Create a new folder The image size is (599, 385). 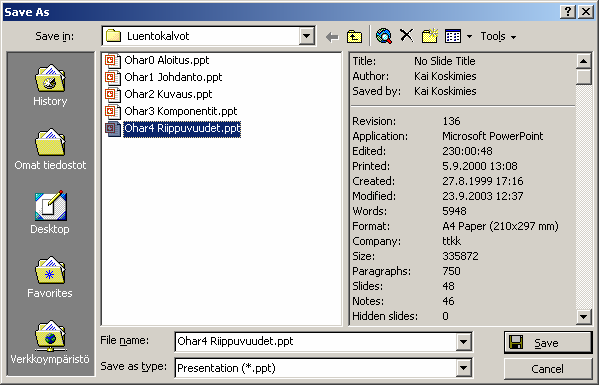(430, 36)
